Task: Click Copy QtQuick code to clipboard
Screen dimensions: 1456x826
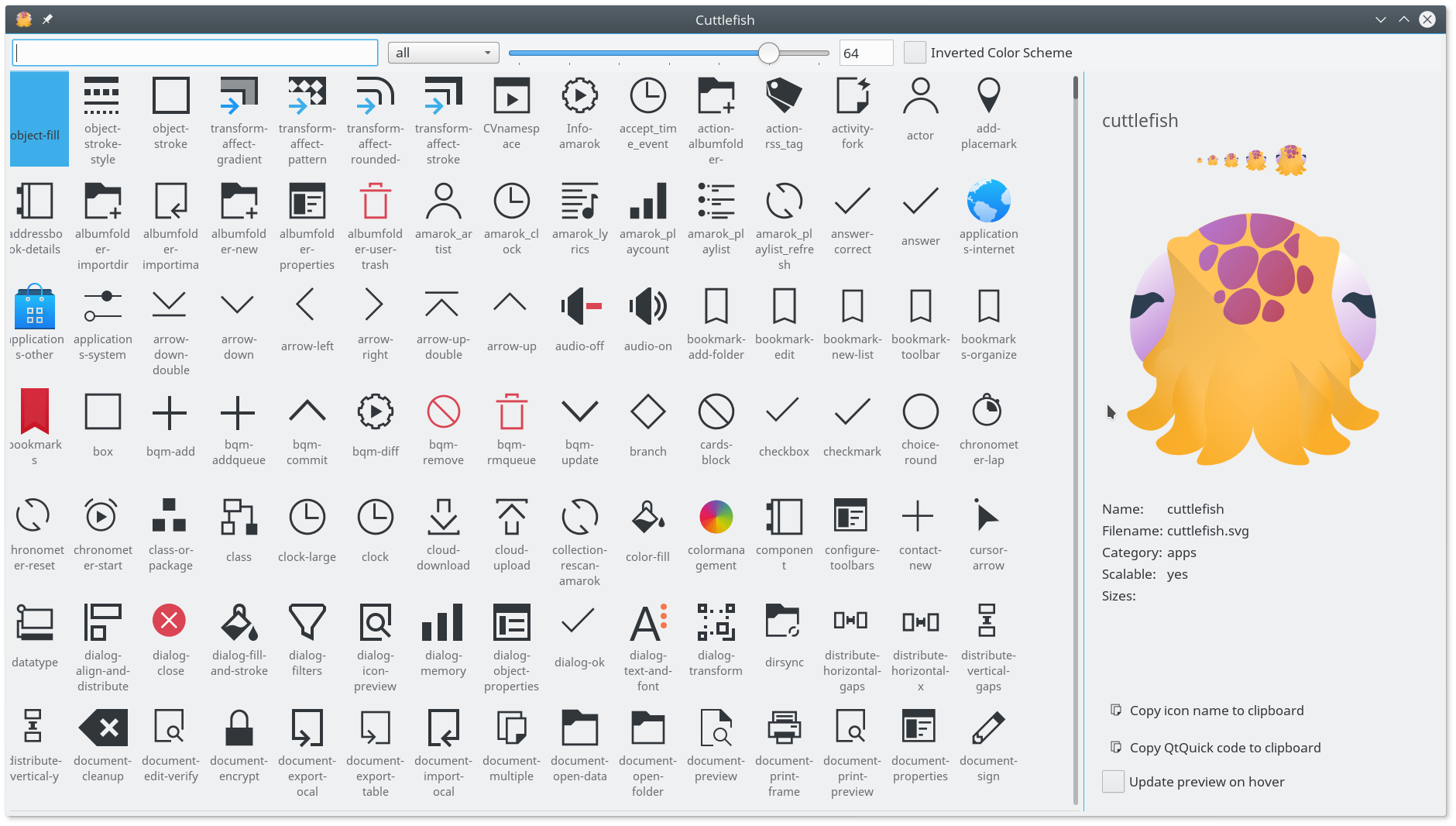Action: [x=1224, y=748]
